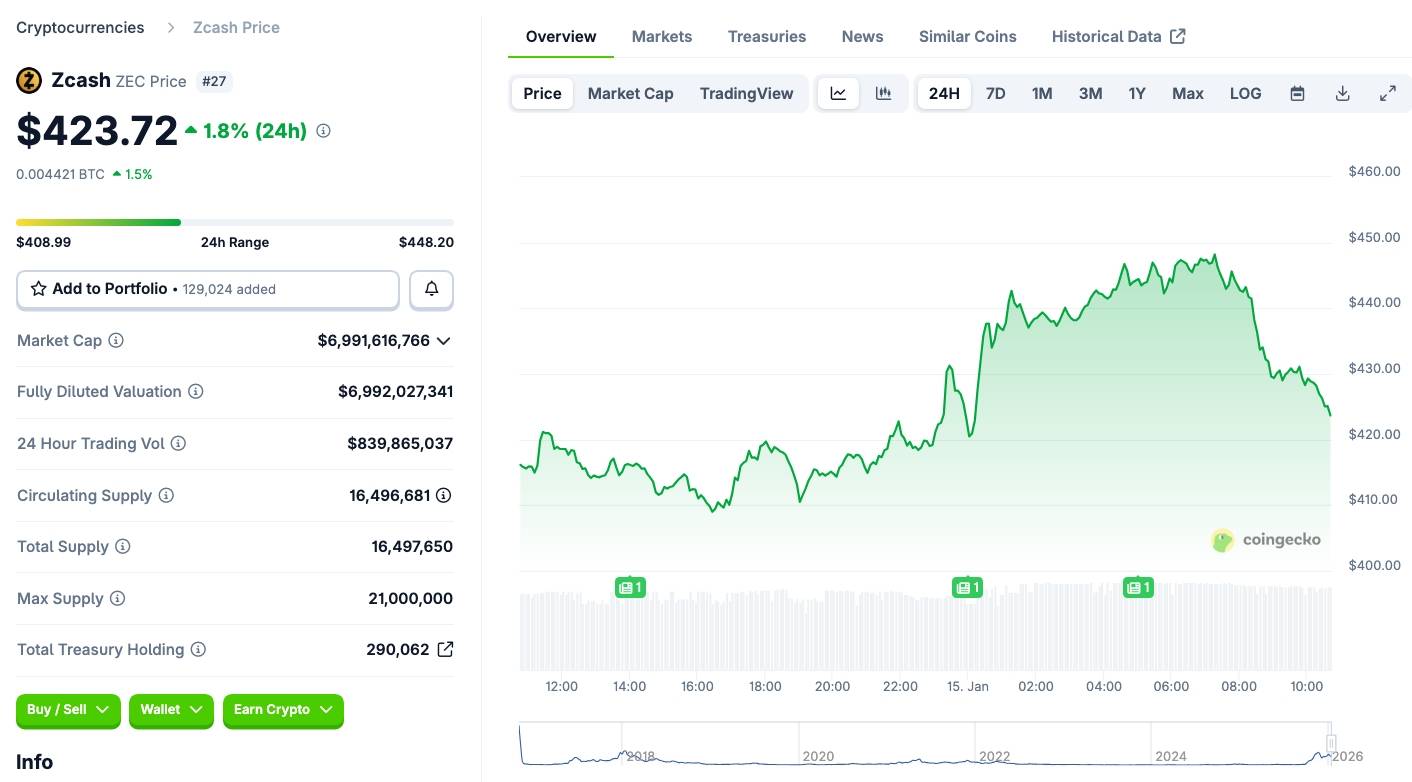Screen dimensions: 1412x782
Task: Switch to the Markets tab
Action: [x=661, y=36]
